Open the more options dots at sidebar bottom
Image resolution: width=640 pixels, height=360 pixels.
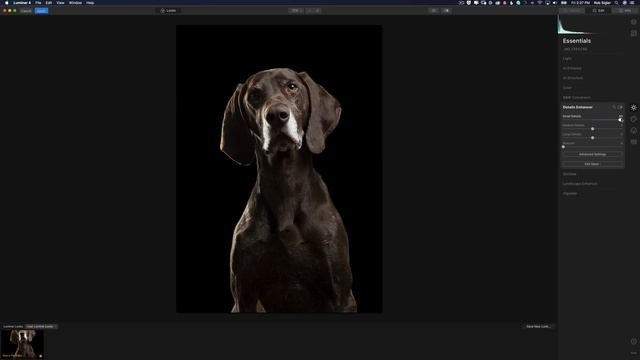(633, 353)
